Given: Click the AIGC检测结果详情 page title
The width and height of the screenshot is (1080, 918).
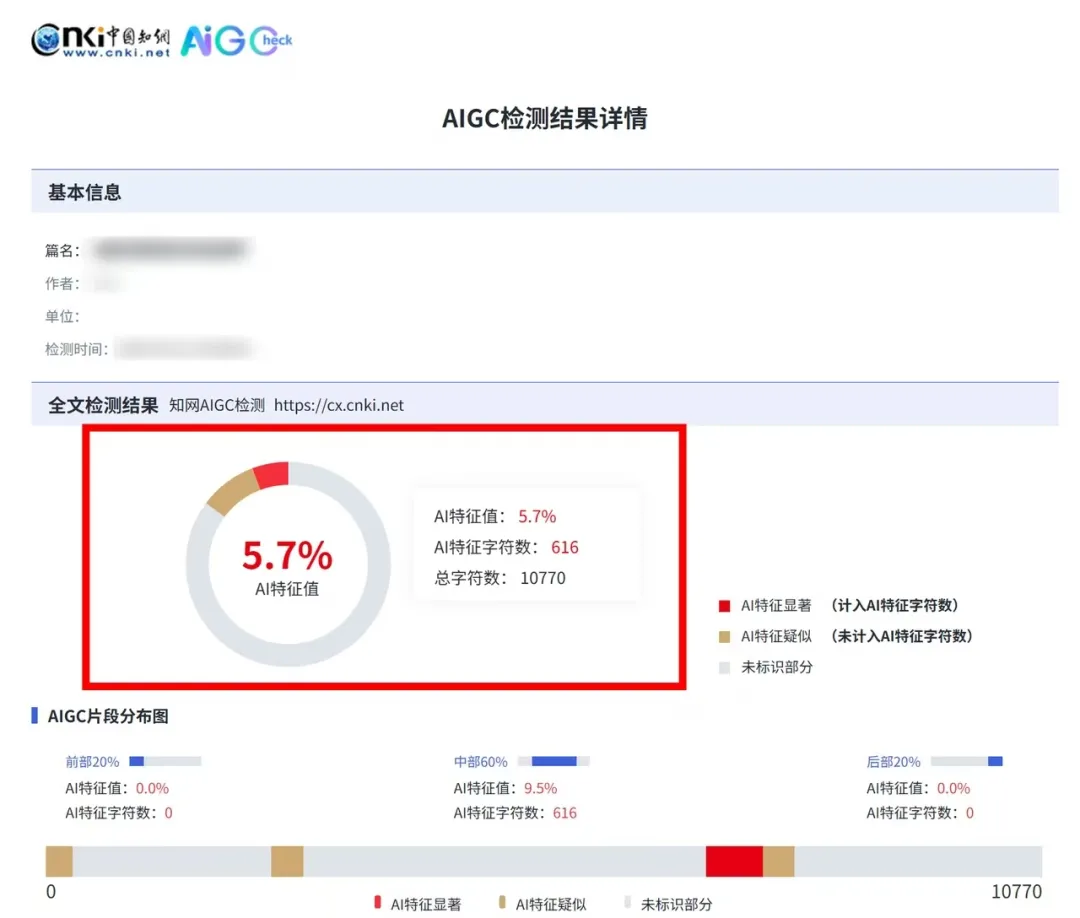Looking at the screenshot, I should tap(544, 118).
